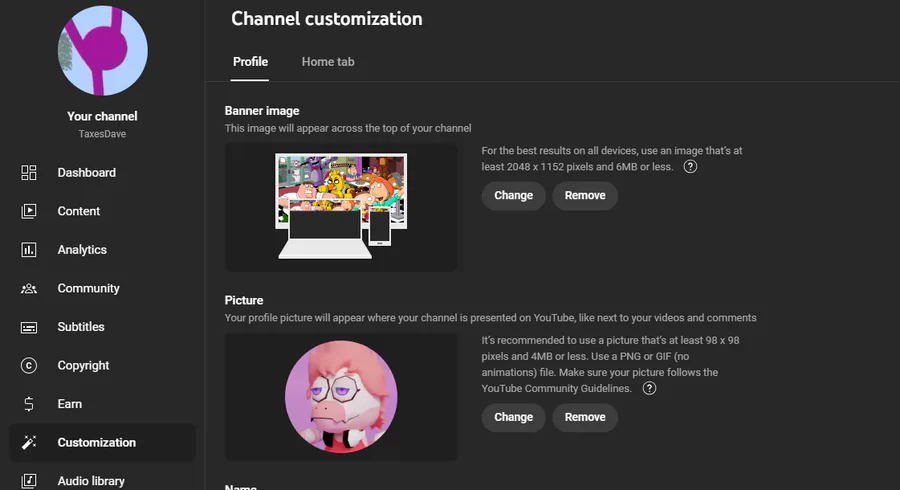The image size is (900, 490).
Task: Click the 'Channel customization' heading
Action: [x=327, y=19]
